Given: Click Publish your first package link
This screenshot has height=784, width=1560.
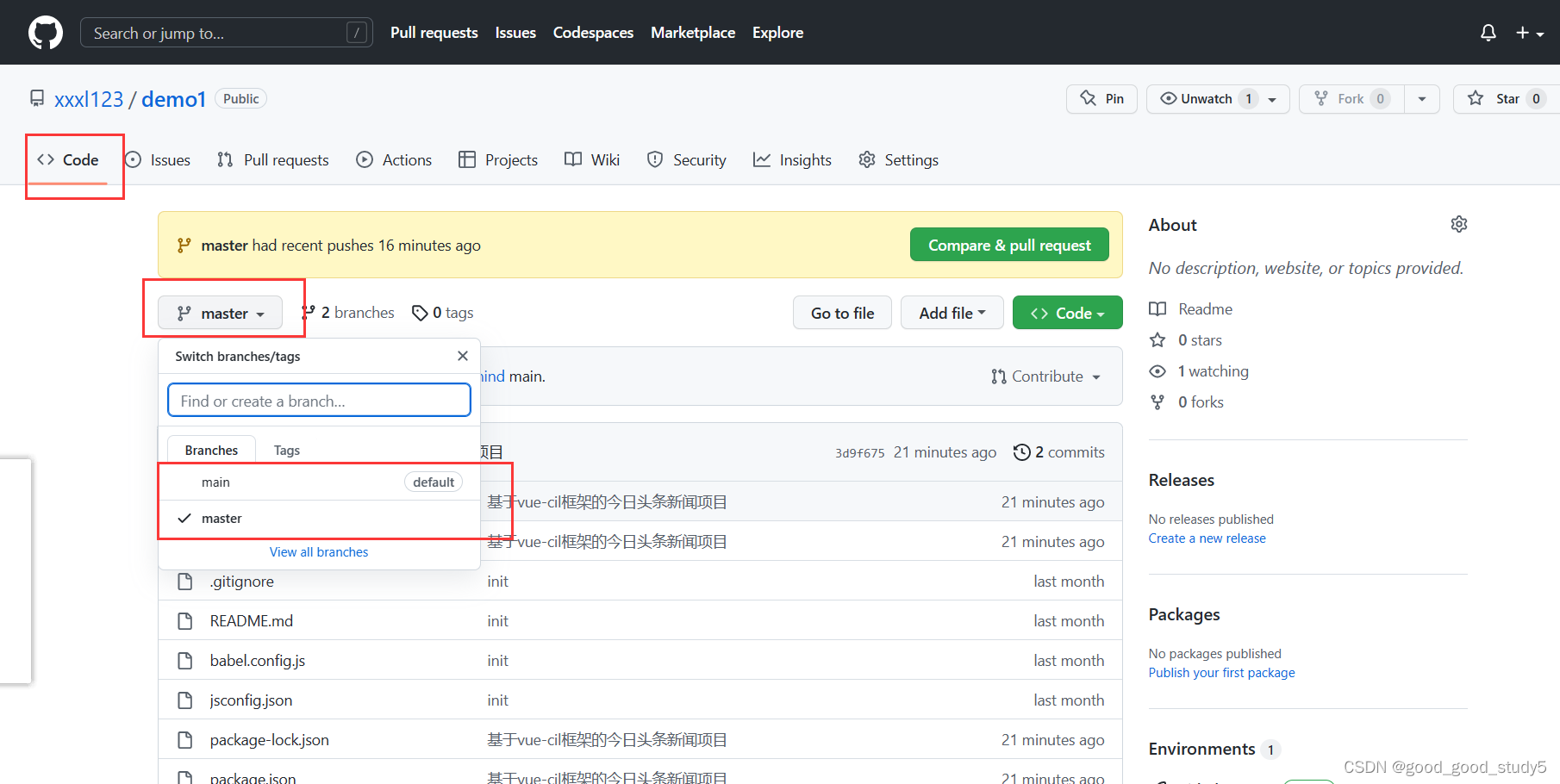Looking at the screenshot, I should (1221, 673).
